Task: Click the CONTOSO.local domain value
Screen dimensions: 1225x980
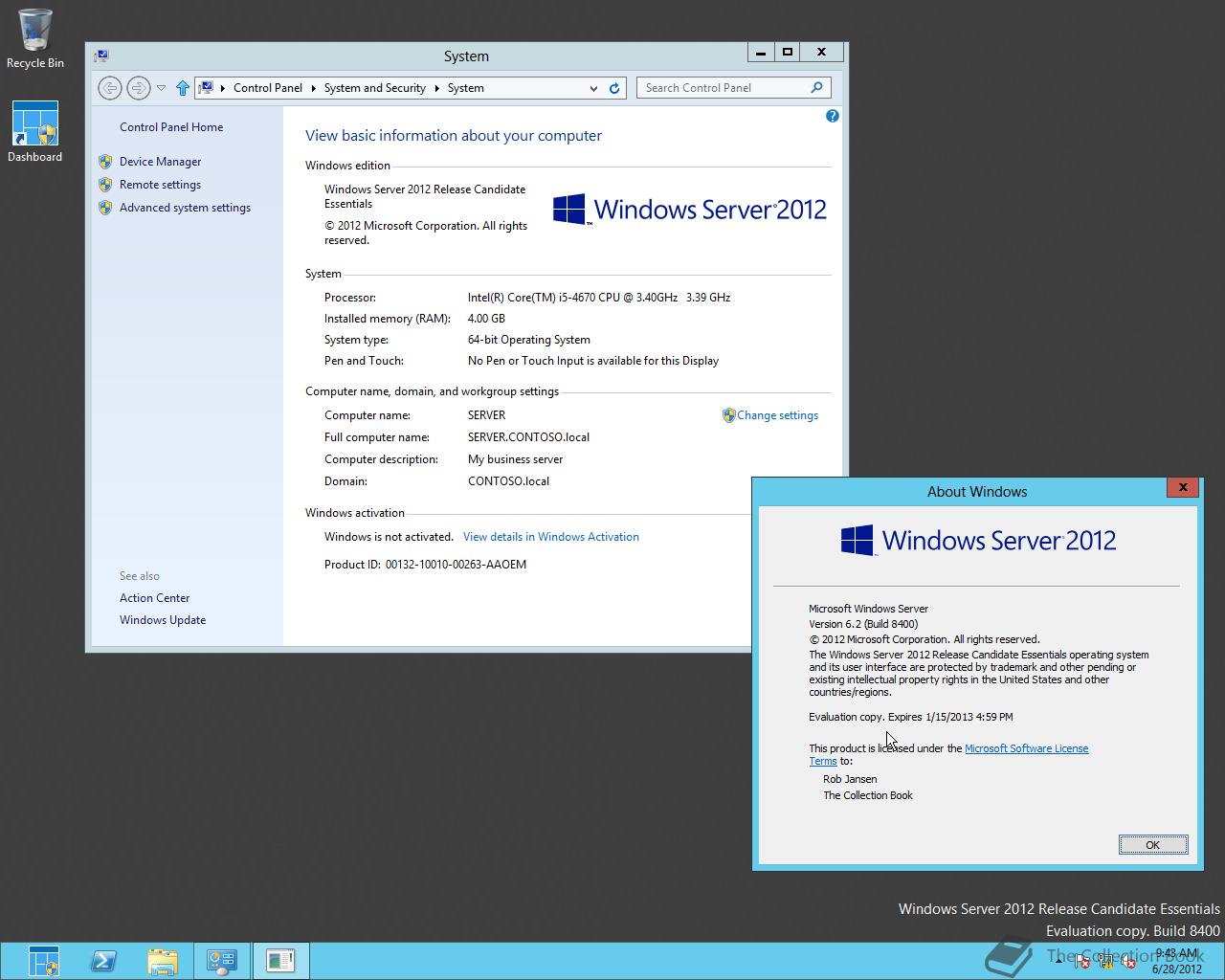Action: click(x=508, y=481)
